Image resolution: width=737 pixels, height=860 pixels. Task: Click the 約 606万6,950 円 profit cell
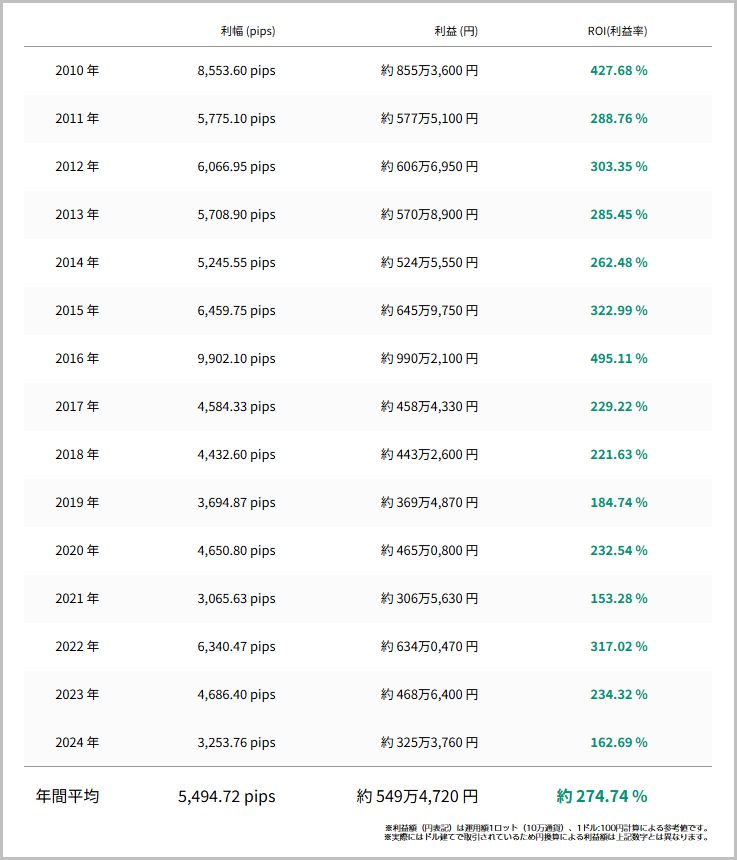tap(429, 167)
